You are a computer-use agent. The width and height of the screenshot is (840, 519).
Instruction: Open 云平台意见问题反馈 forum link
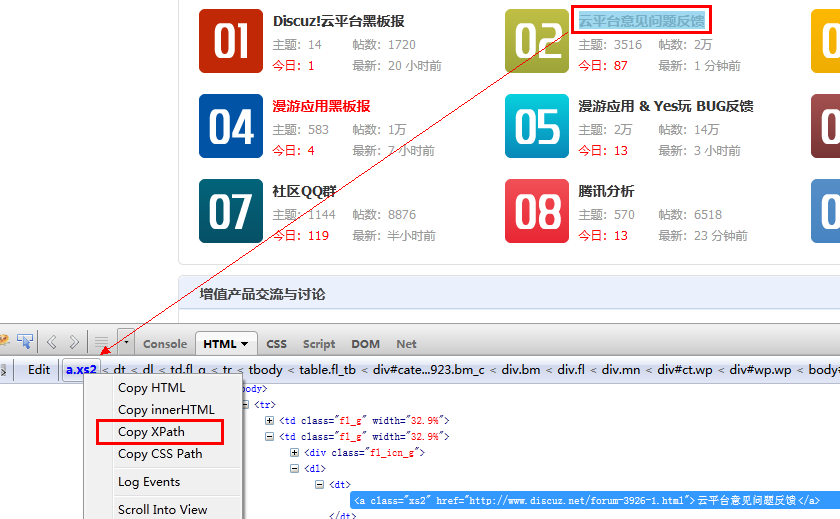[641, 21]
